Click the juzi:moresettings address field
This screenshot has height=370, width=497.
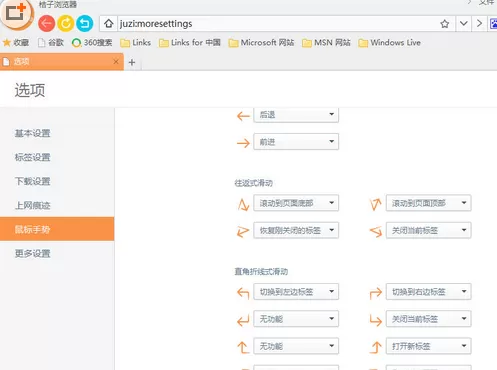(278, 24)
